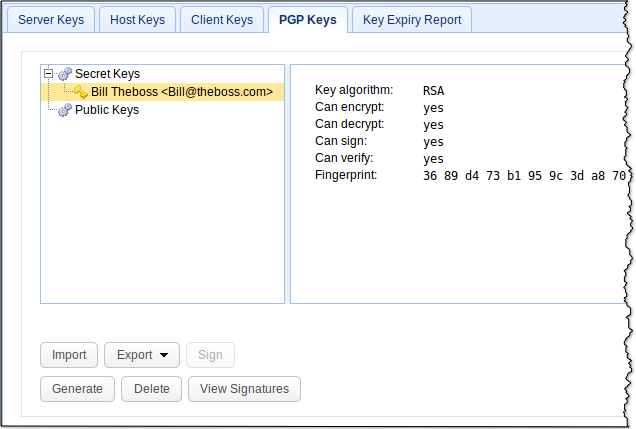Viewport: 636px width, 429px height.
Task: Click the key icon beside Bill Theboss
Action: tap(81, 92)
